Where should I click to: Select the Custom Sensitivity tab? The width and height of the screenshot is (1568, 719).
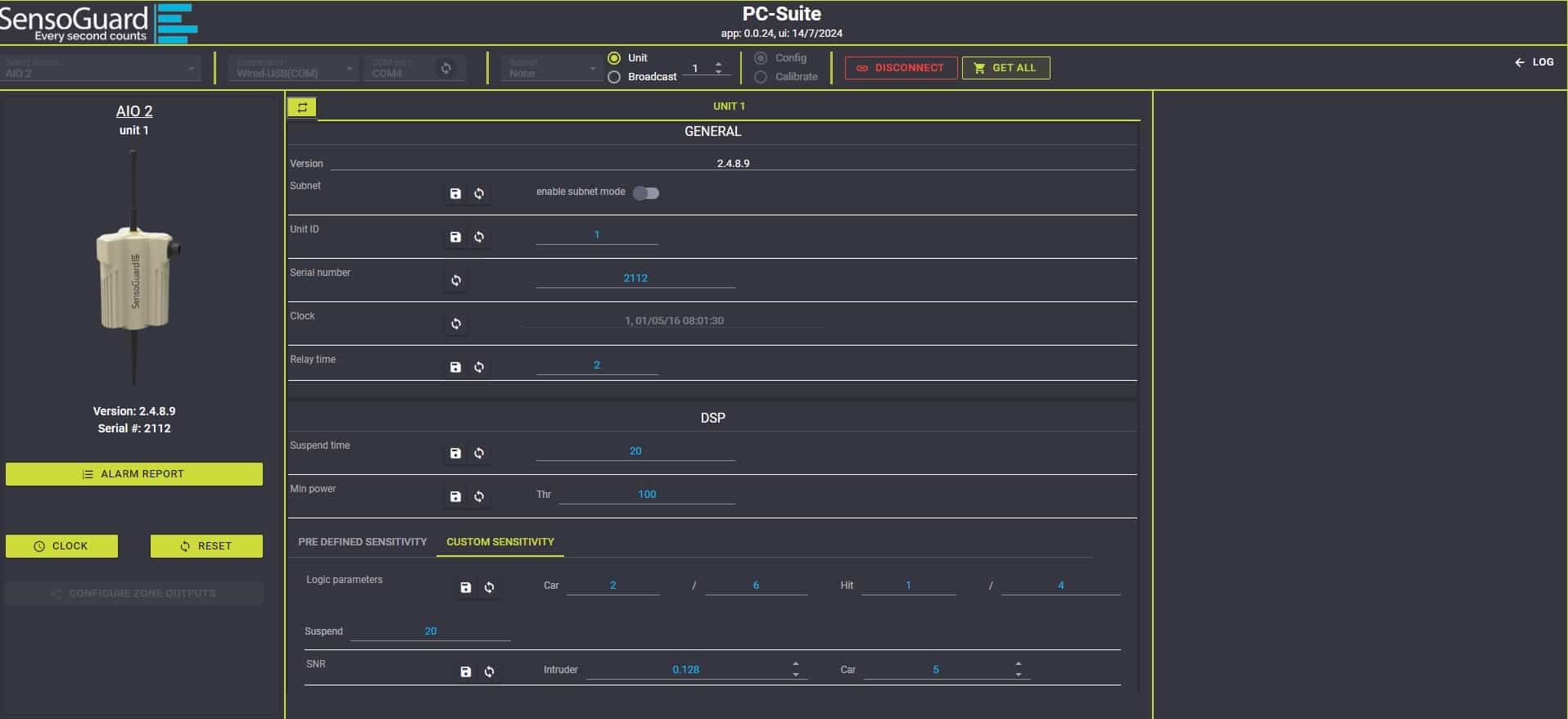click(499, 542)
